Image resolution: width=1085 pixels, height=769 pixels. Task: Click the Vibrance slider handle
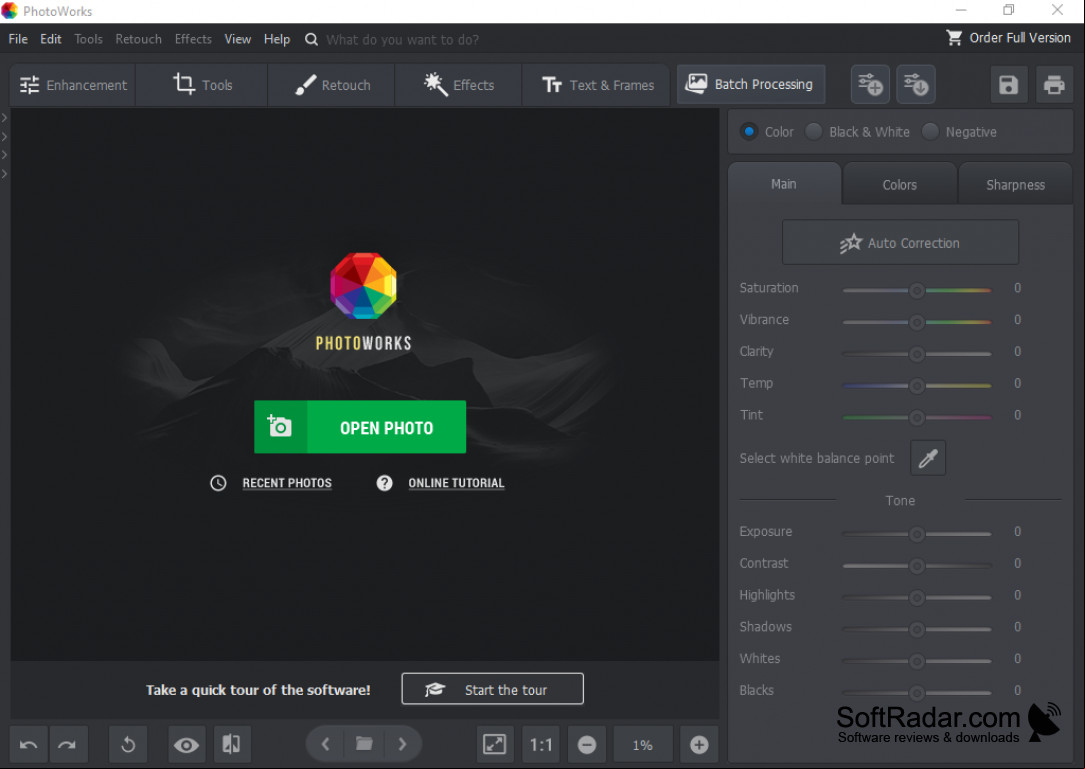click(917, 323)
